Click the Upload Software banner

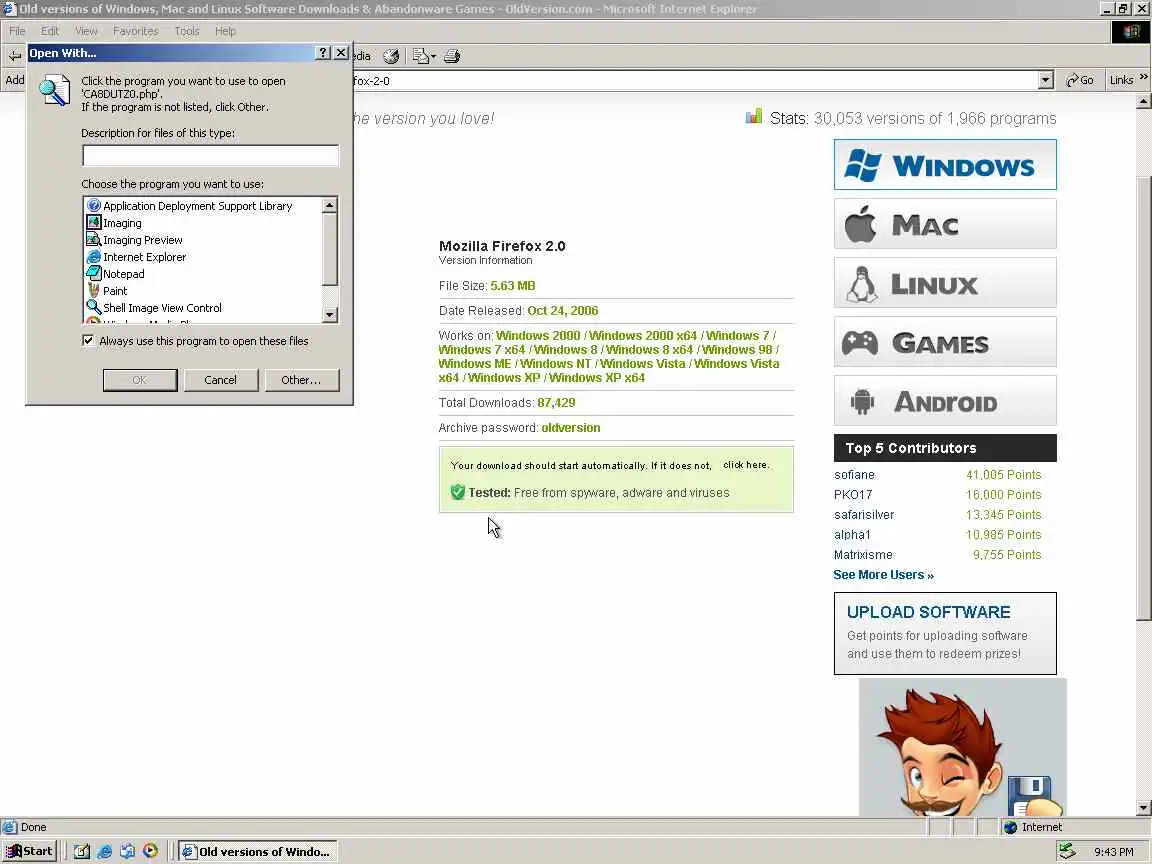[945, 633]
